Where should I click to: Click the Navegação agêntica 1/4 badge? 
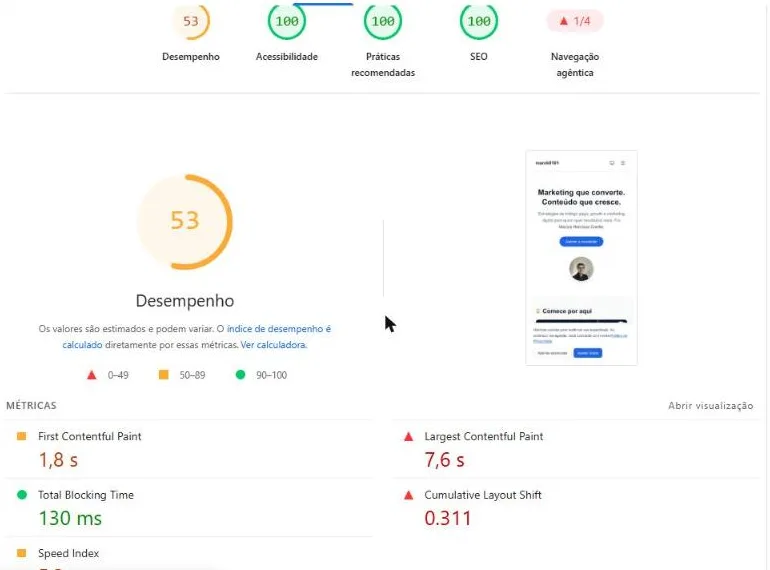575,21
